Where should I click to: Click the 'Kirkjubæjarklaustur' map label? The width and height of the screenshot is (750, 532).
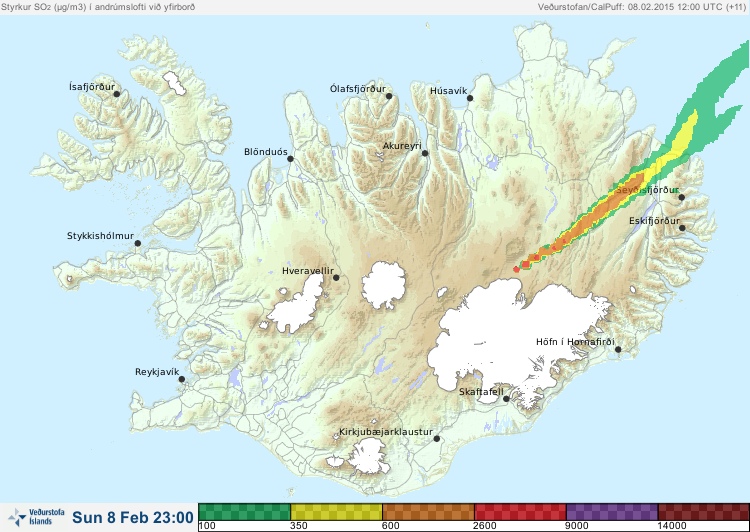click(386, 432)
